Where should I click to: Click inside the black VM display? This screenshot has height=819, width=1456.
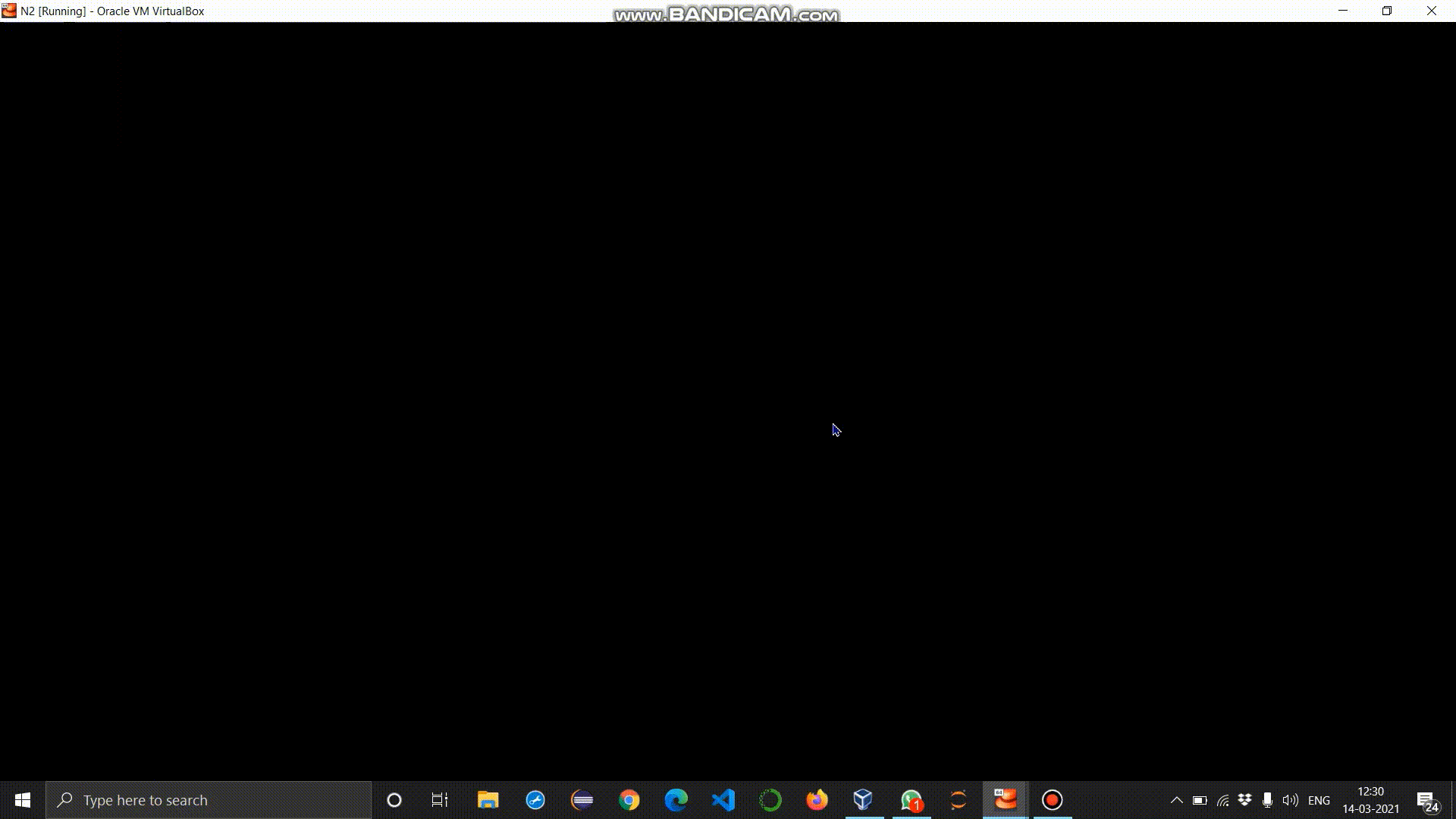tap(728, 401)
